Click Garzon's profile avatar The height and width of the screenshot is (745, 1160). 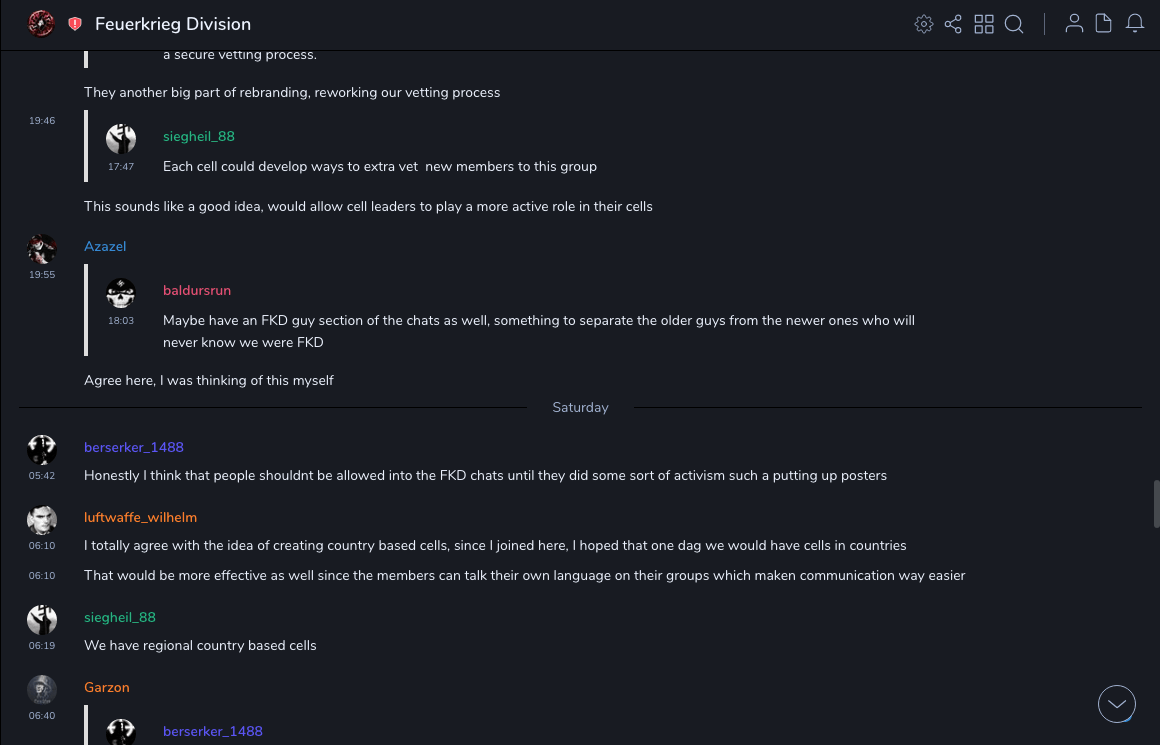[x=42, y=690]
